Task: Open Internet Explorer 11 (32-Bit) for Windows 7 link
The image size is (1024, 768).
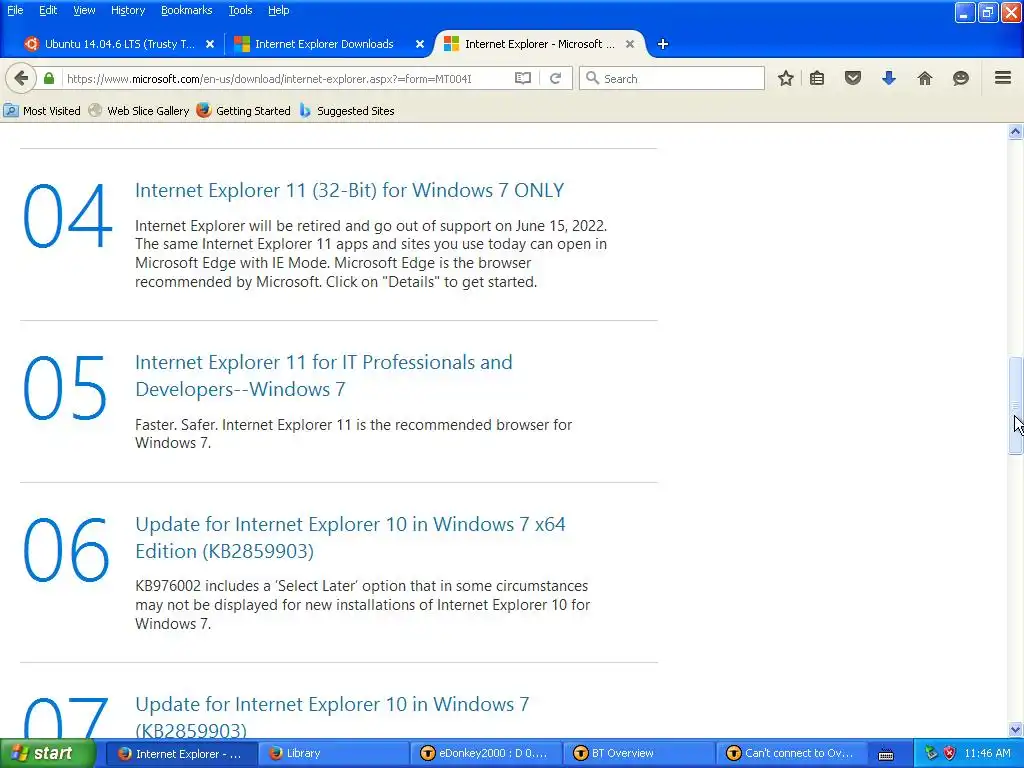Action: (349, 190)
